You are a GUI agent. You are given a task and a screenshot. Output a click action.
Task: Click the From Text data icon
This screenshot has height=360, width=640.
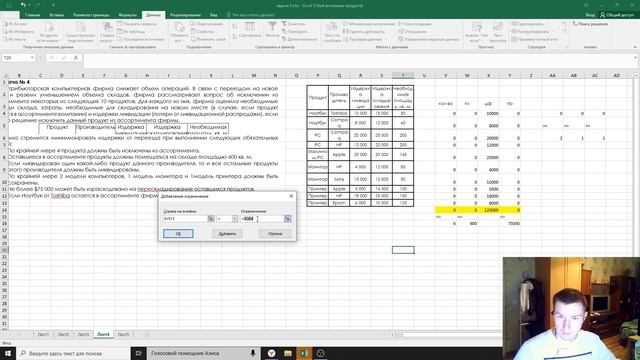pos(15,39)
